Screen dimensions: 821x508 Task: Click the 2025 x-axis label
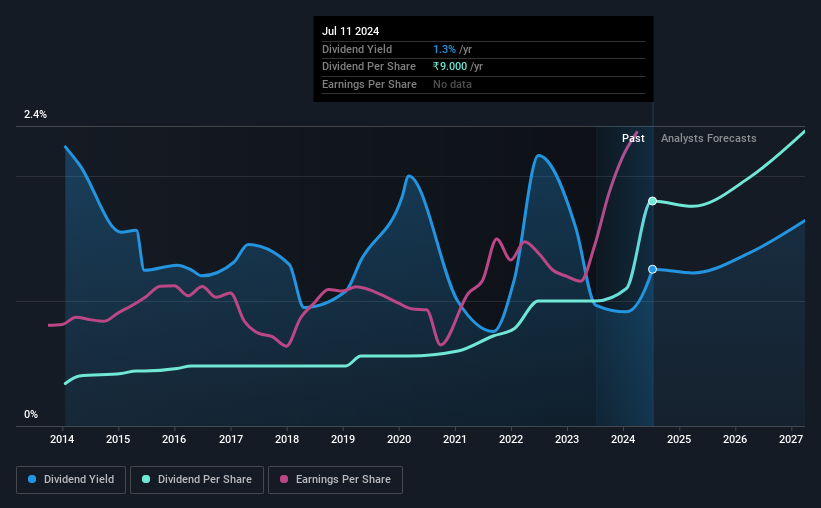click(679, 439)
